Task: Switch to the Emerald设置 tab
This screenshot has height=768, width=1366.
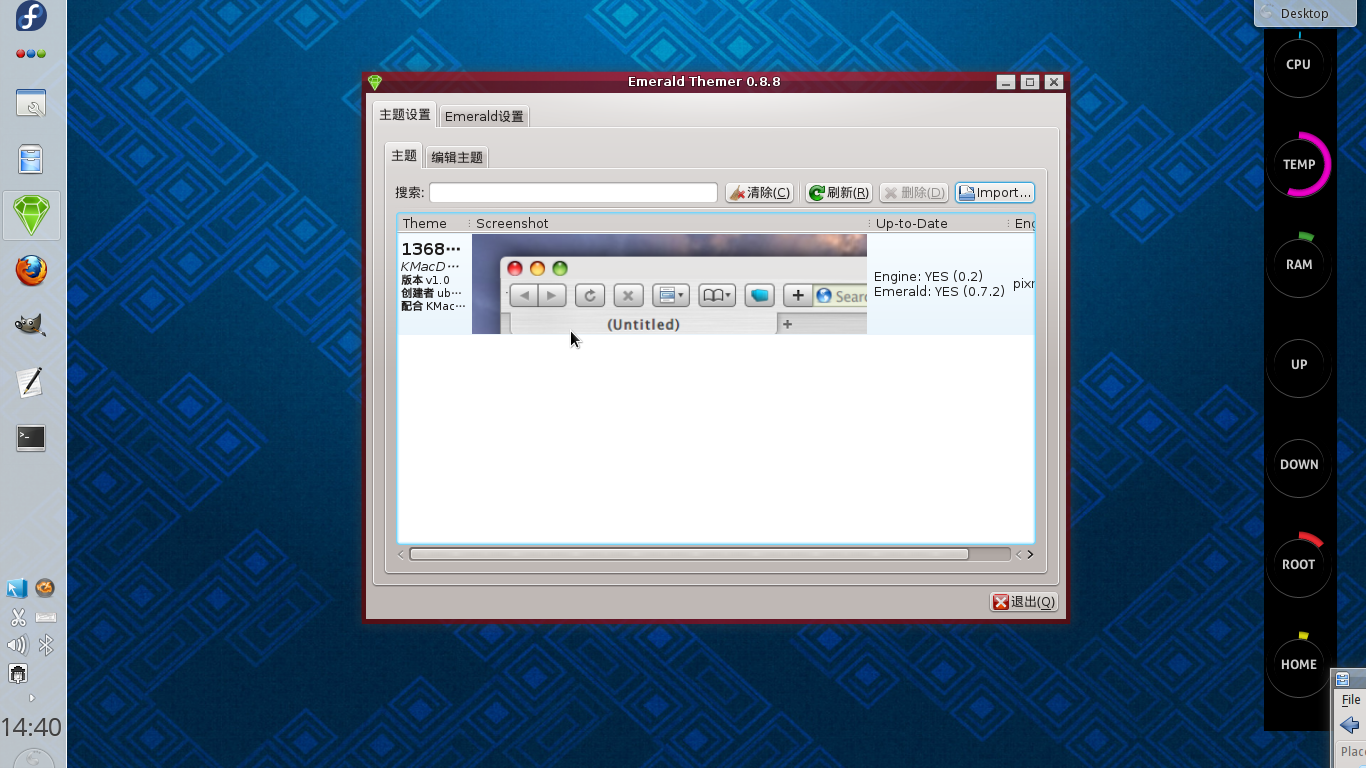Action: coord(484,116)
